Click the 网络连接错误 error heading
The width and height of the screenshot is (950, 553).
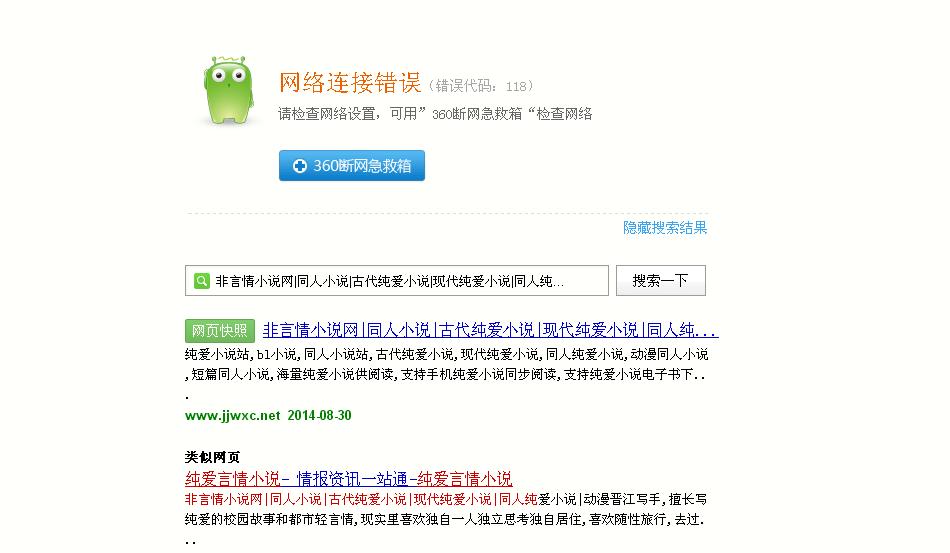pyautogui.click(x=350, y=83)
